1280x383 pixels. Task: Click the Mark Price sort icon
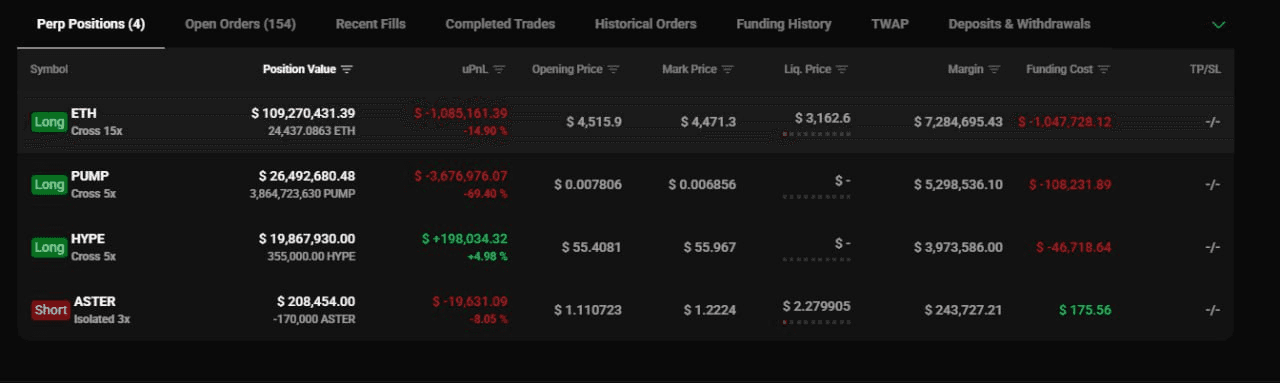728,70
